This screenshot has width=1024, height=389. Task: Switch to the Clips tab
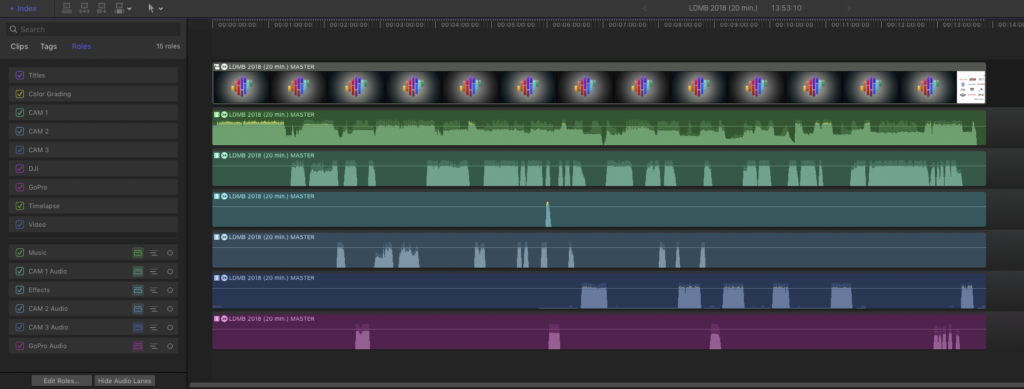pyautogui.click(x=20, y=46)
